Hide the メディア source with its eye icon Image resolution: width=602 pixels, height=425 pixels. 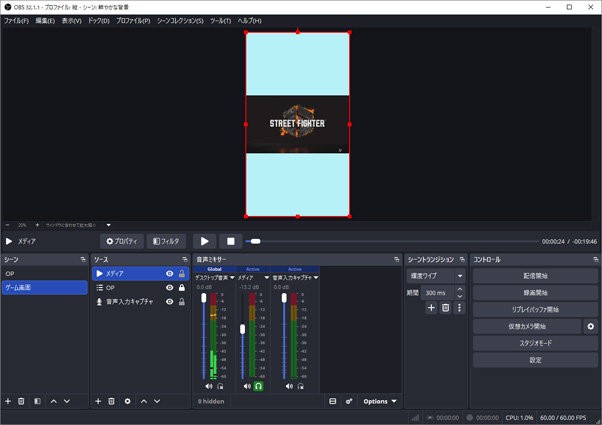(169, 274)
